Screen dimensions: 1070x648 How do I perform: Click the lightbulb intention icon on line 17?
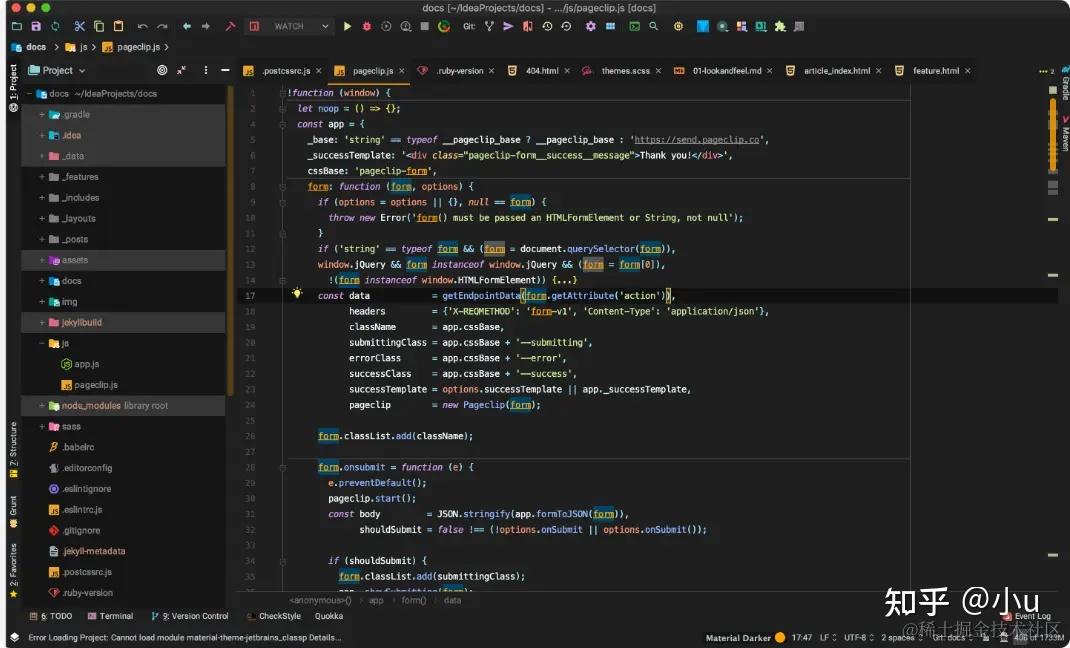[x=297, y=293]
